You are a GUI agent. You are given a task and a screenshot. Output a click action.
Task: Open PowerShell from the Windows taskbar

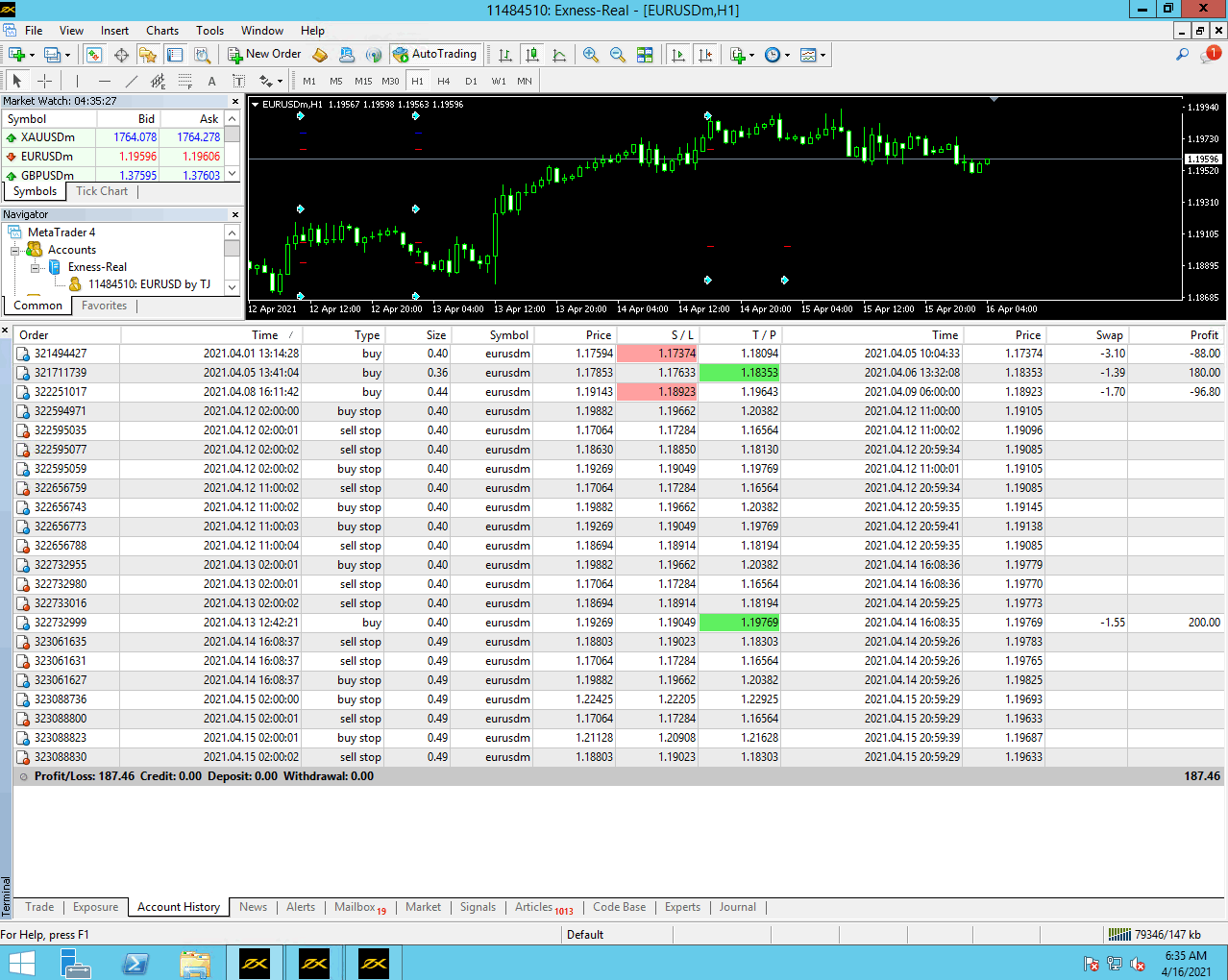click(135, 963)
